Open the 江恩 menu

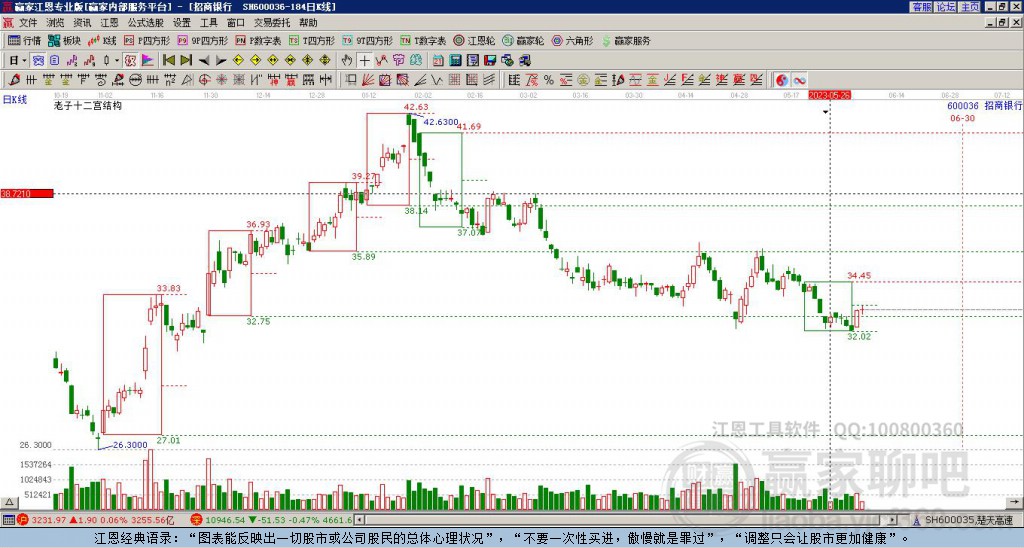coord(109,23)
